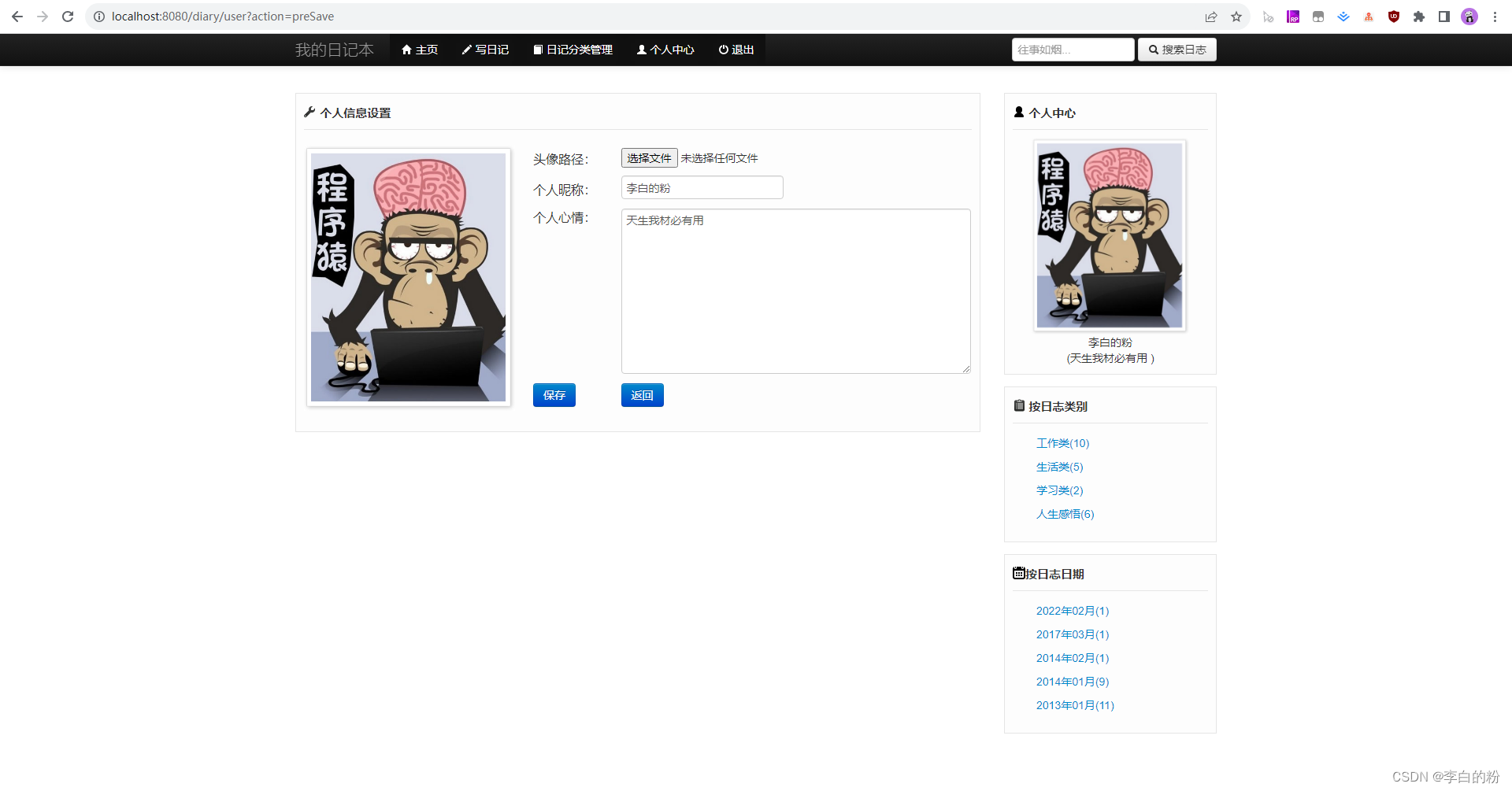This screenshot has width=1512, height=791.
Task: Click the blue double-check extension icon
Action: click(x=1343, y=17)
